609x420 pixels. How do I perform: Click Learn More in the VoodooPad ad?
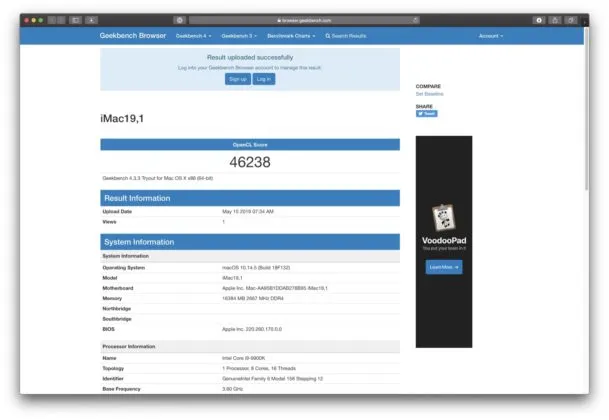pyautogui.click(x=444, y=267)
